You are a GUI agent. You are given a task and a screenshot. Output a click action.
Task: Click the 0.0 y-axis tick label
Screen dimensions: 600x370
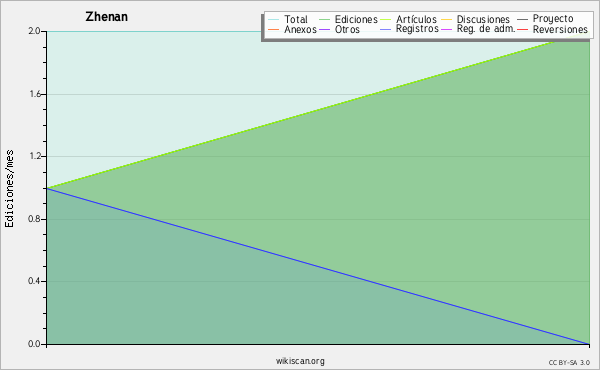(34, 344)
